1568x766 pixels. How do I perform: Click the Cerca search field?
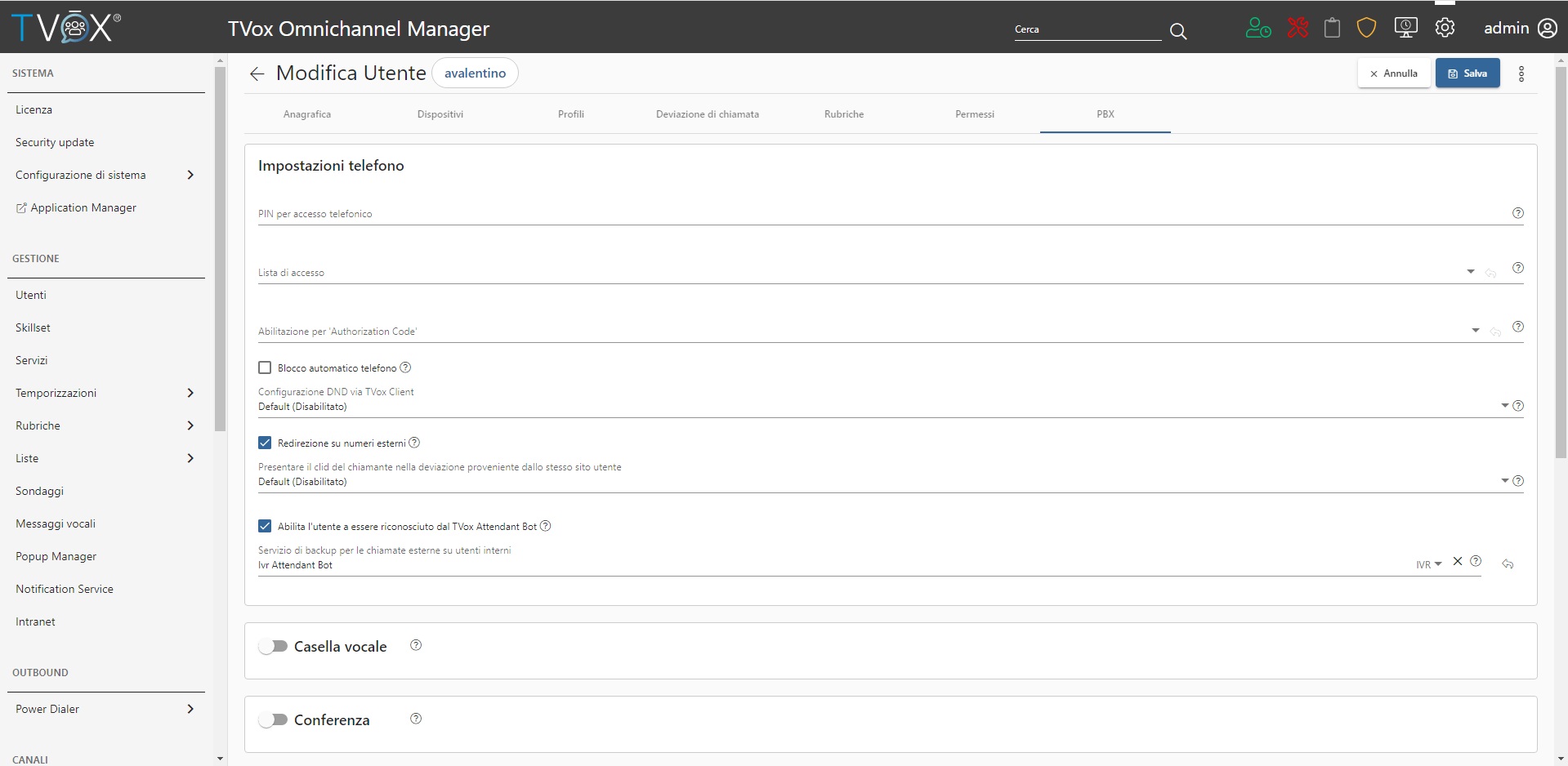tap(1088, 29)
